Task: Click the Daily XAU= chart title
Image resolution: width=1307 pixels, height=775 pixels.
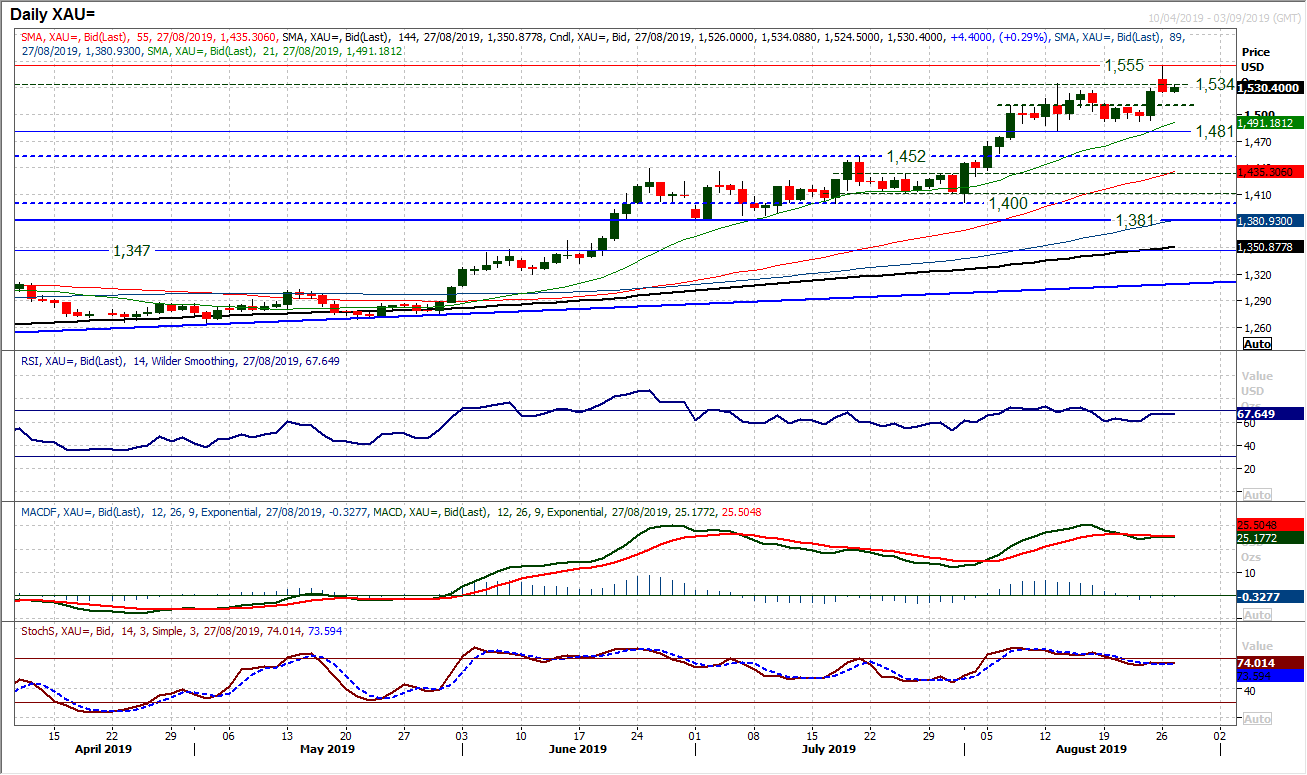Action: point(54,13)
